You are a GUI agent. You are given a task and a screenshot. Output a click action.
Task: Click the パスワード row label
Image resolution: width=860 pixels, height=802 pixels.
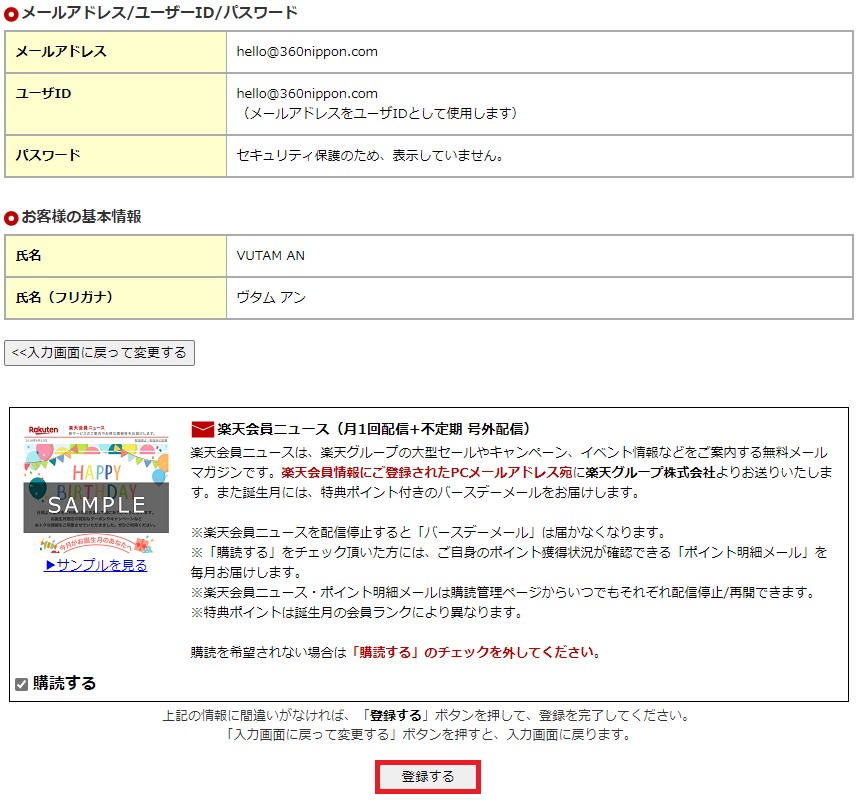point(48,155)
